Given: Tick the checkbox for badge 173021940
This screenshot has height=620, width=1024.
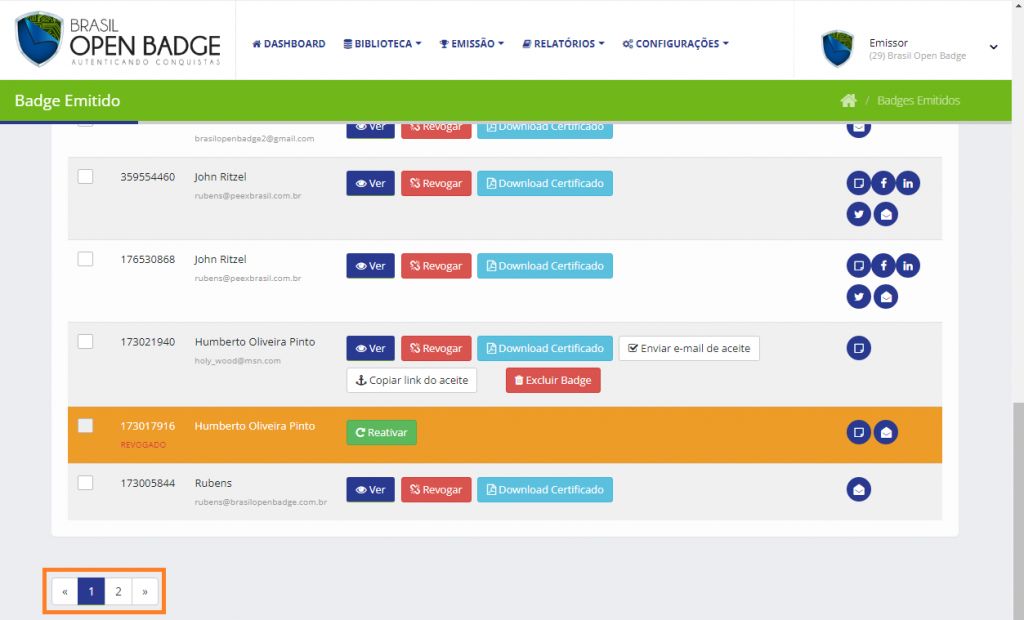Looking at the screenshot, I should click(x=86, y=342).
